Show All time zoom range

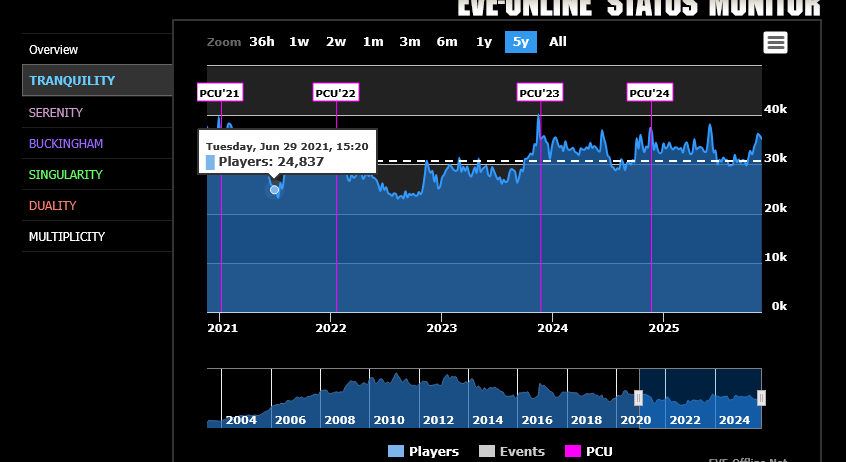pos(558,42)
